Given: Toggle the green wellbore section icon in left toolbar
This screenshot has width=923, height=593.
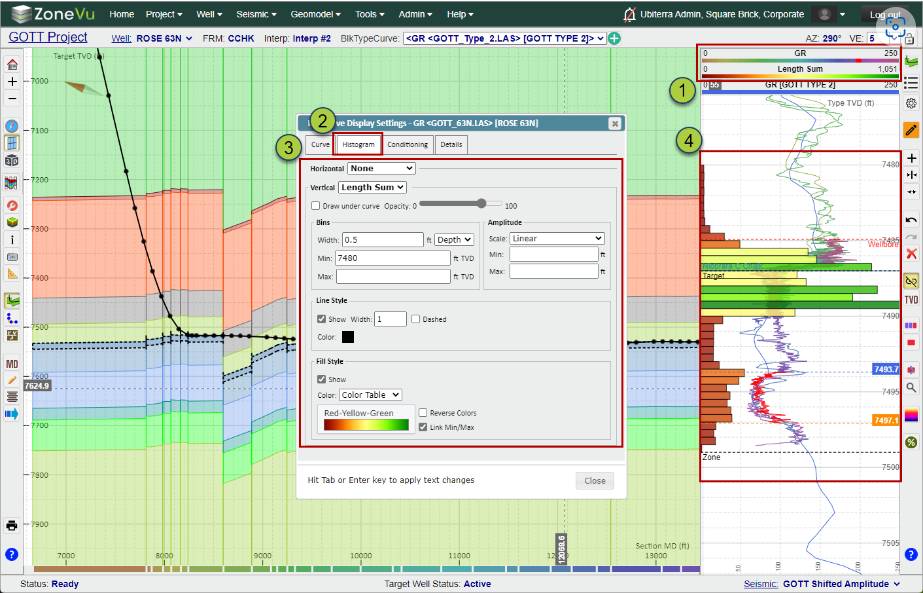Looking at the screenshot, I should tap(12, 301).
